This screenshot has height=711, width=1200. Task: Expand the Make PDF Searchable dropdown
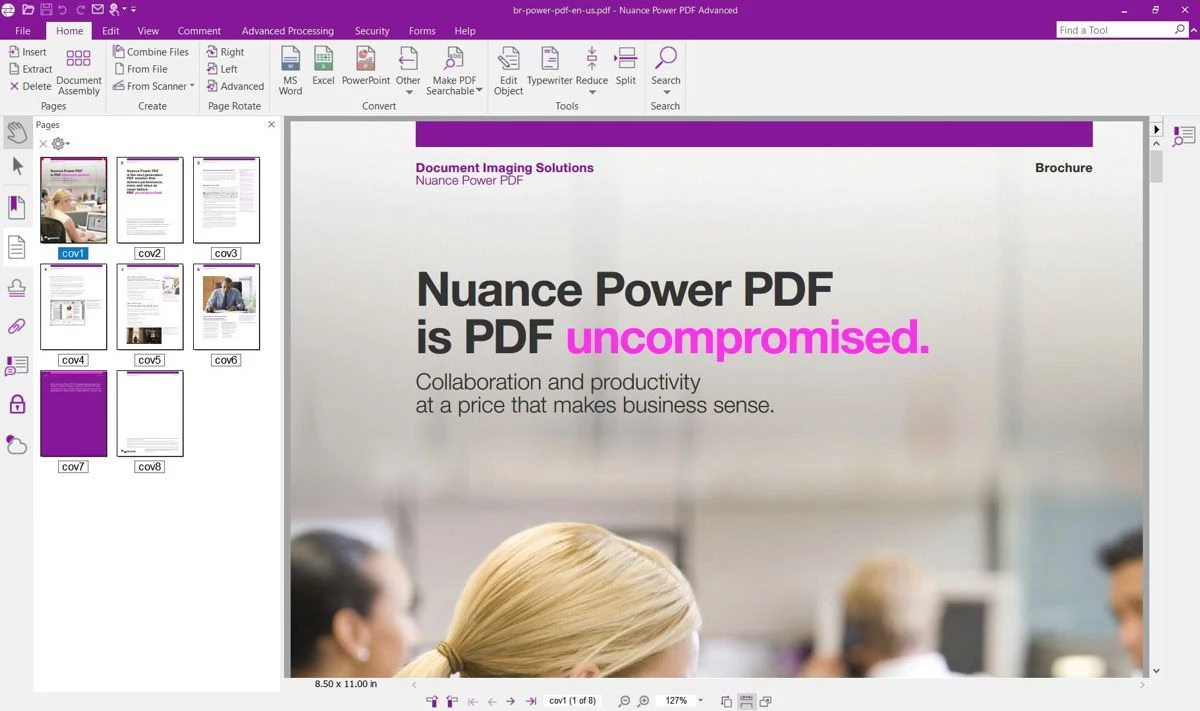point(479,91)
